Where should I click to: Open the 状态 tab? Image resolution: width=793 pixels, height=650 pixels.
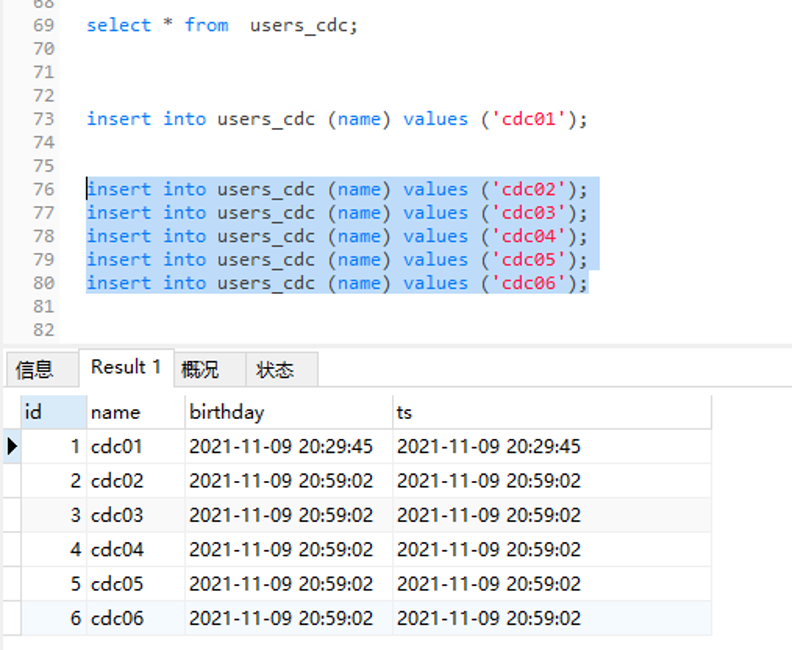click(x=275, y=370)
